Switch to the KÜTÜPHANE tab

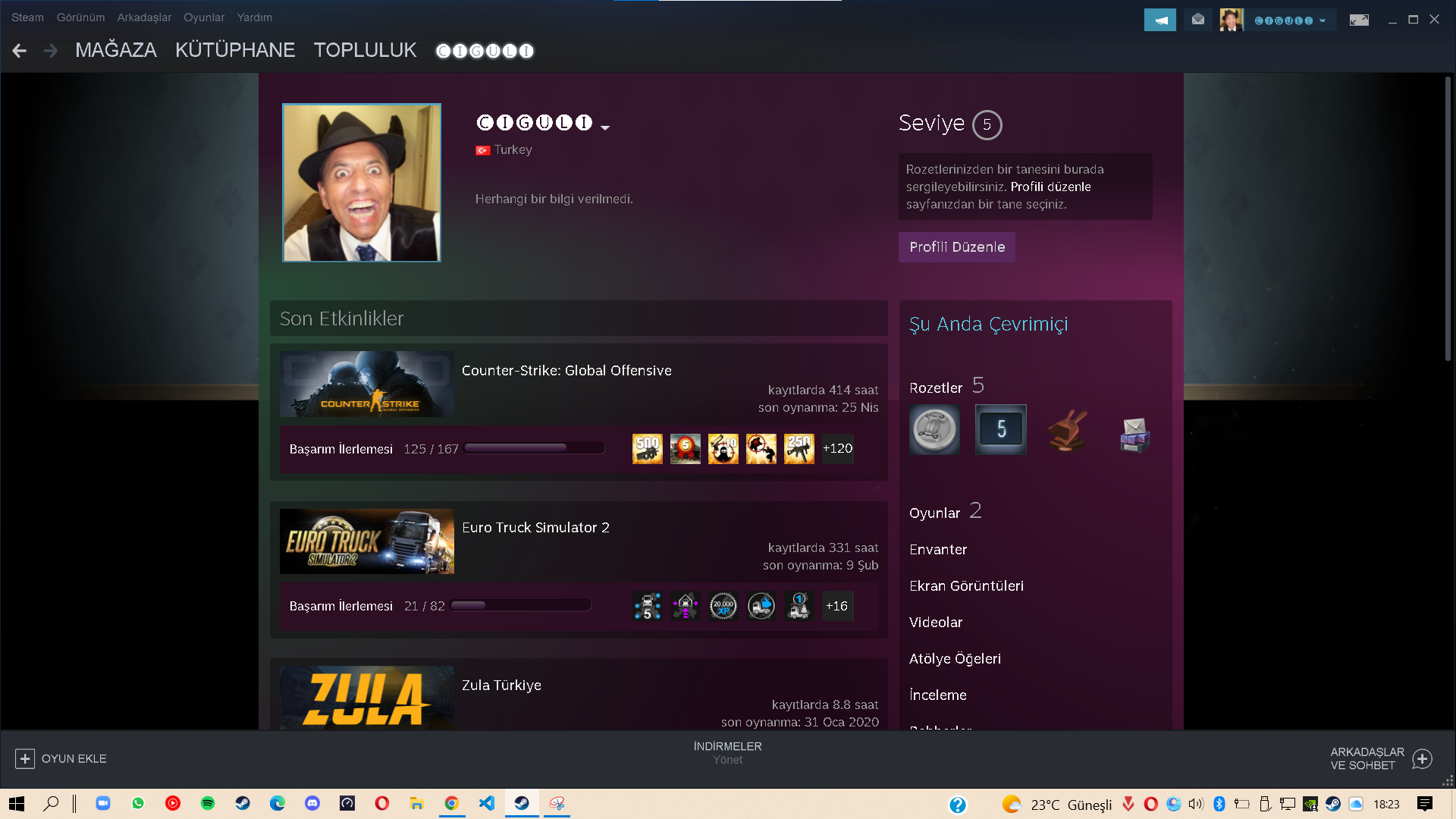(x=235, y=50)
